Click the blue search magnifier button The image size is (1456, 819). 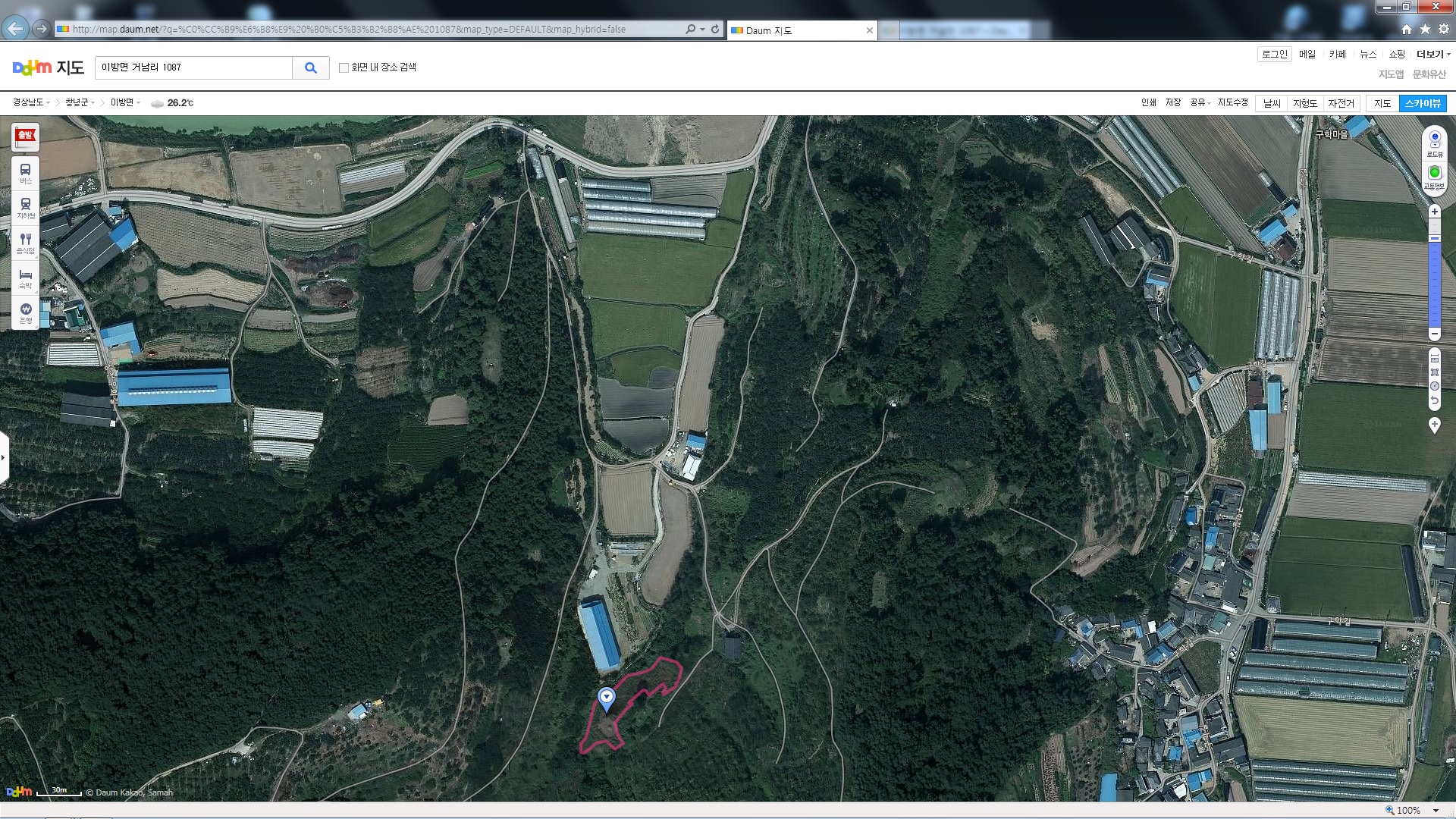(310, 67)
